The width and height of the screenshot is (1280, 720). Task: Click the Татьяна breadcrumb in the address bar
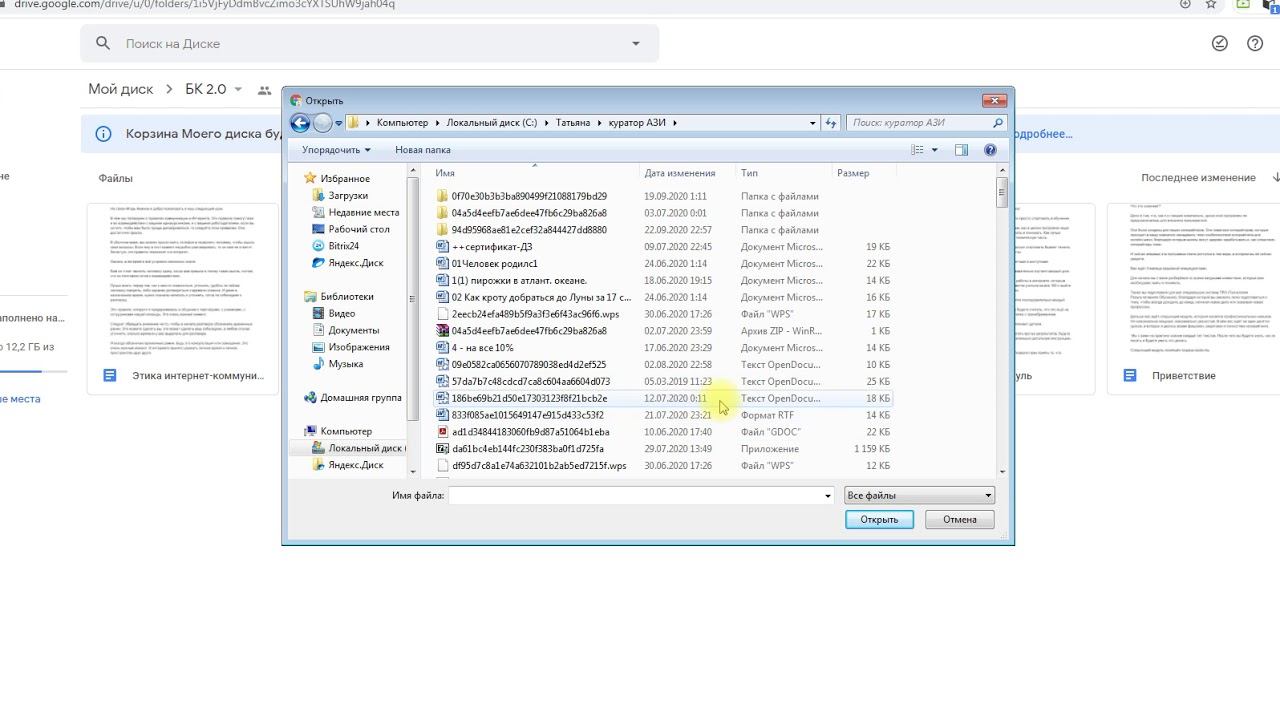(x=573, y=123)
